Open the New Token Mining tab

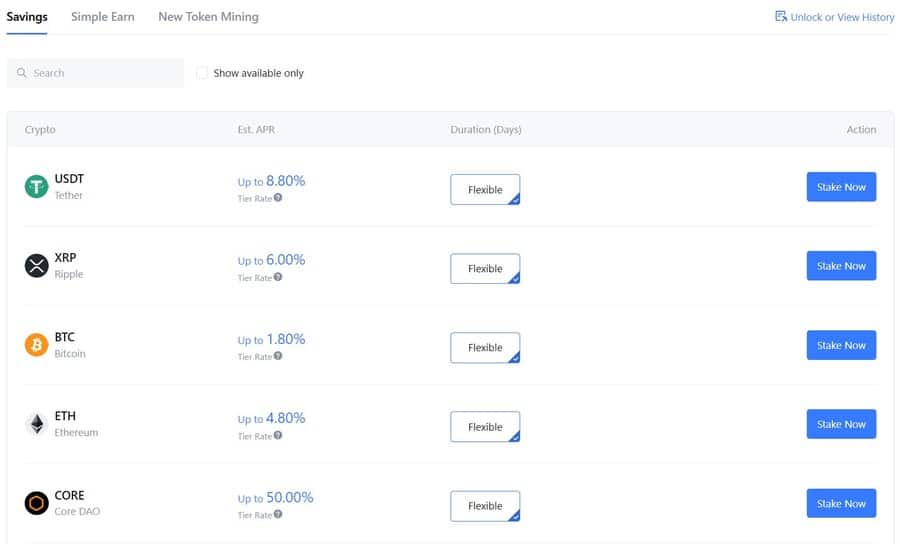click(x=208, y=17)
